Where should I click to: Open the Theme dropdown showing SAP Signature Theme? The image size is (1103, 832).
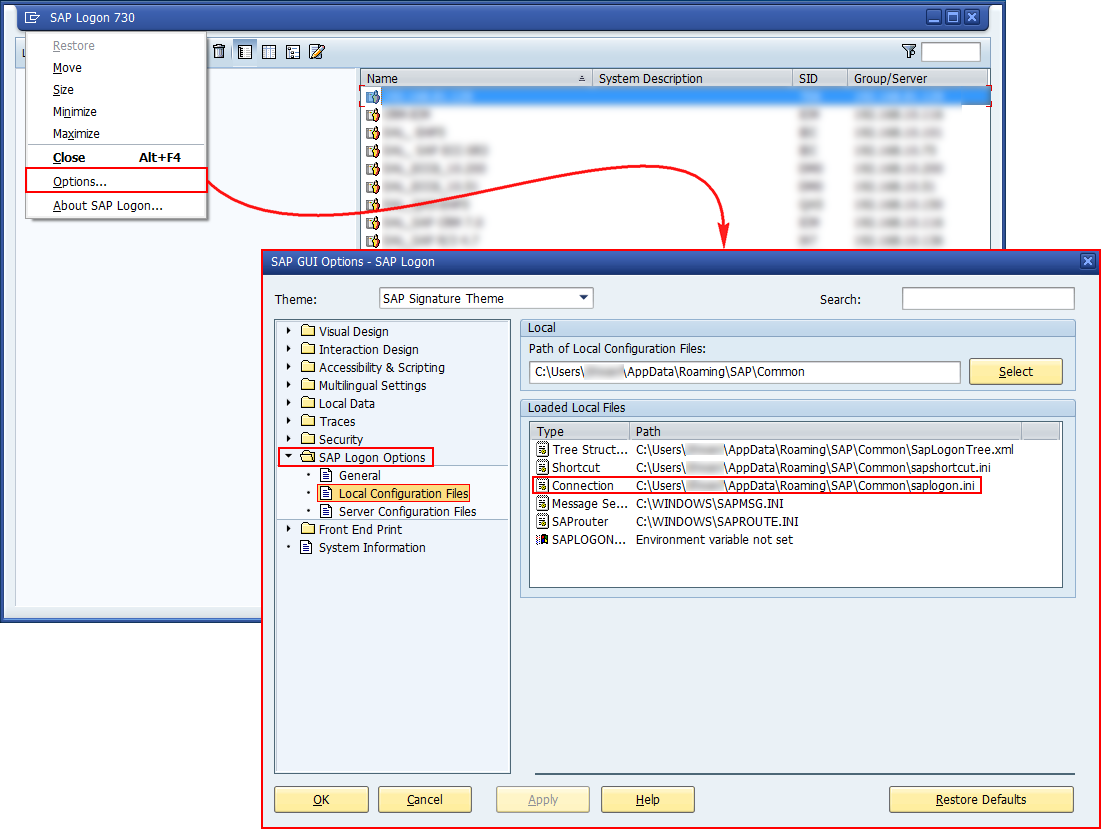(x=583, y=298)
